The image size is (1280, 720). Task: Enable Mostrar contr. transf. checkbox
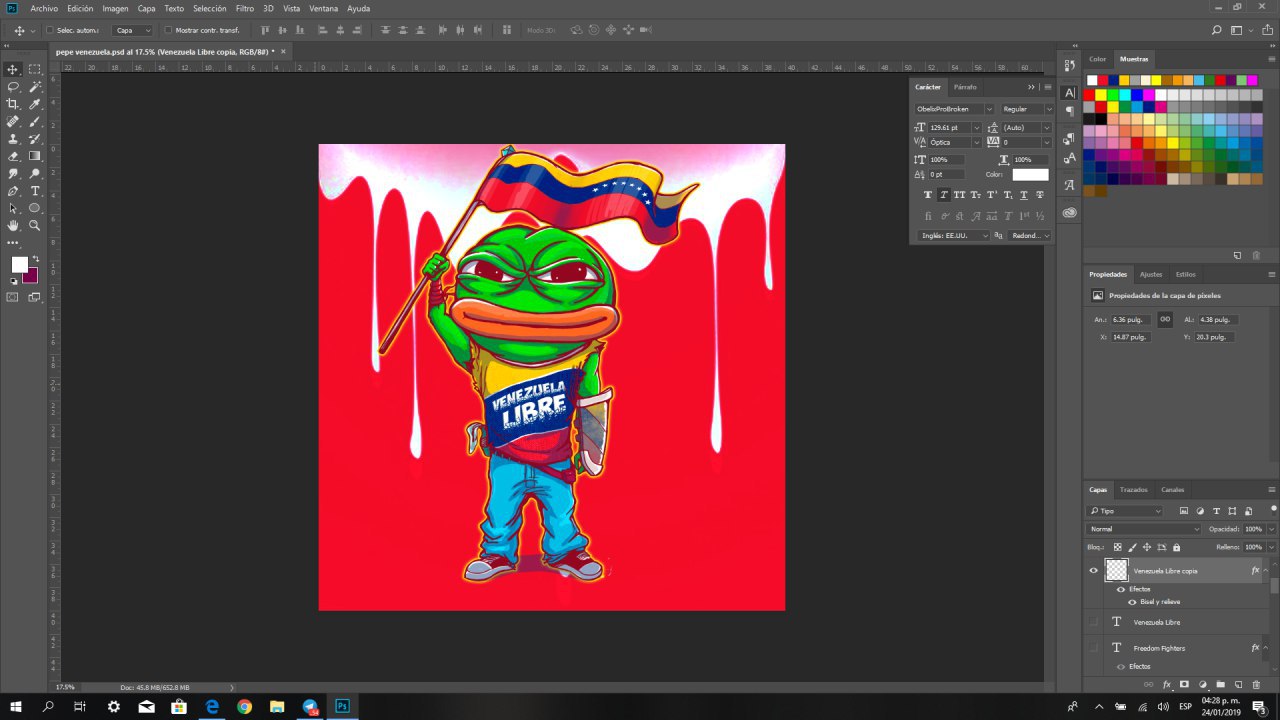[x=167, y=30]
